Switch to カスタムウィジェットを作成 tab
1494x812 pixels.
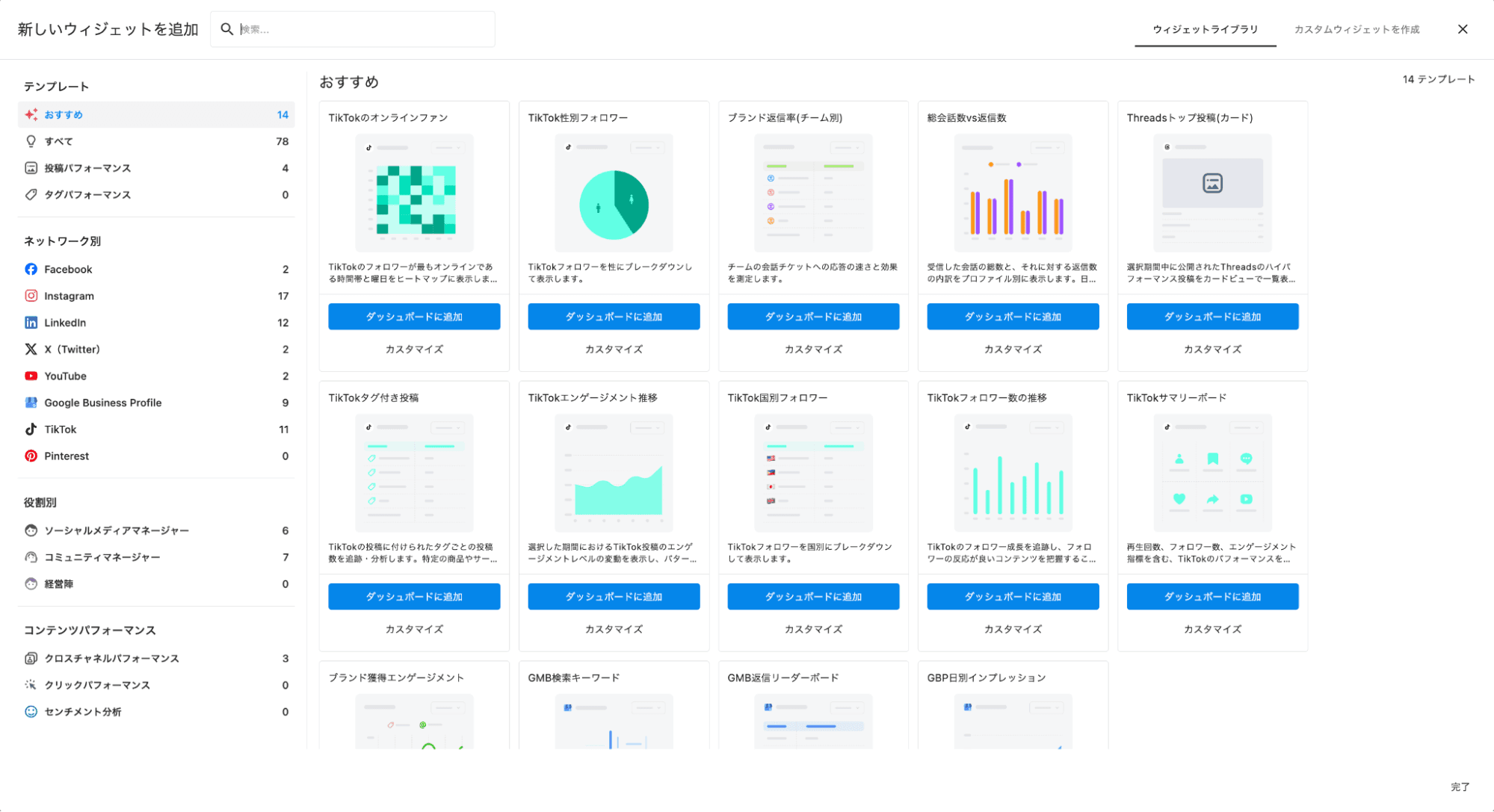1356,29
